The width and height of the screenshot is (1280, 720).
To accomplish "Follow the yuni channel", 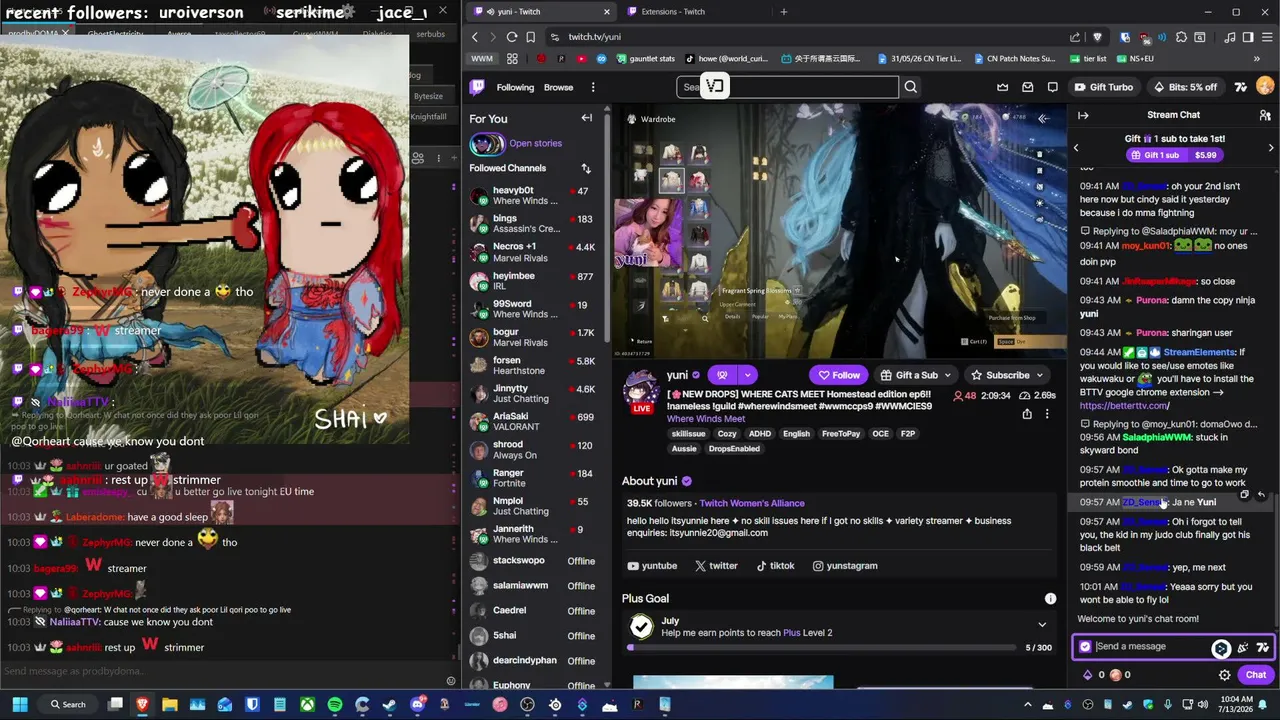I will pos(839,375).
